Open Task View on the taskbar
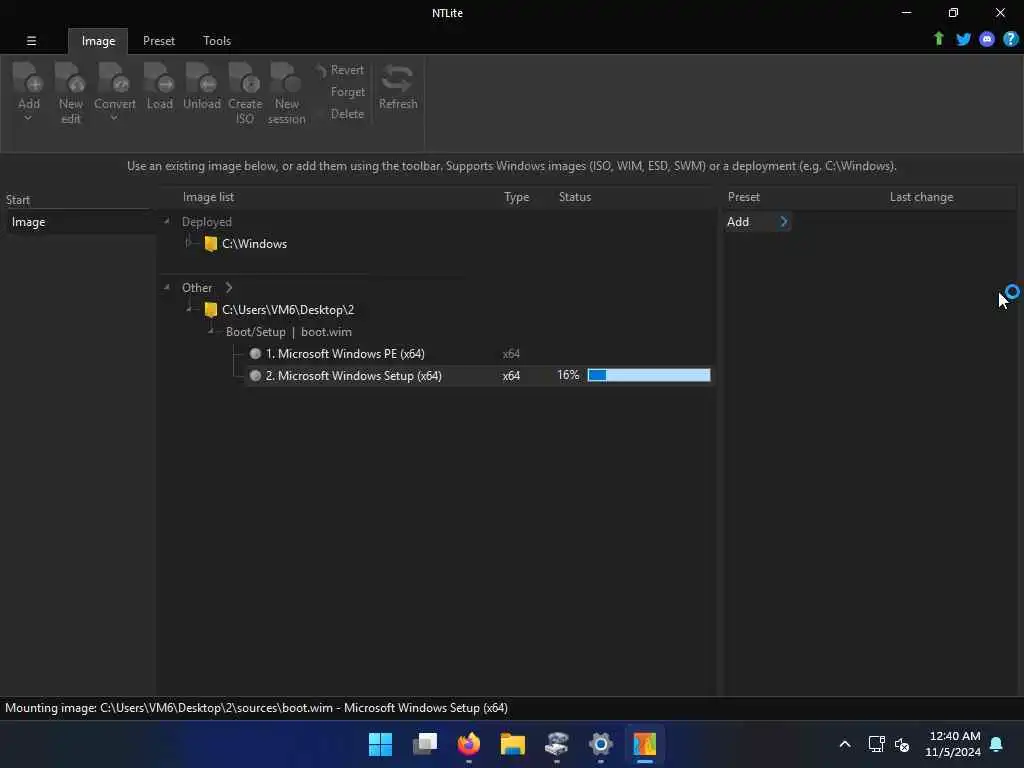The height and width of the screenshot is (768, 1024). [x=424, y=744]
